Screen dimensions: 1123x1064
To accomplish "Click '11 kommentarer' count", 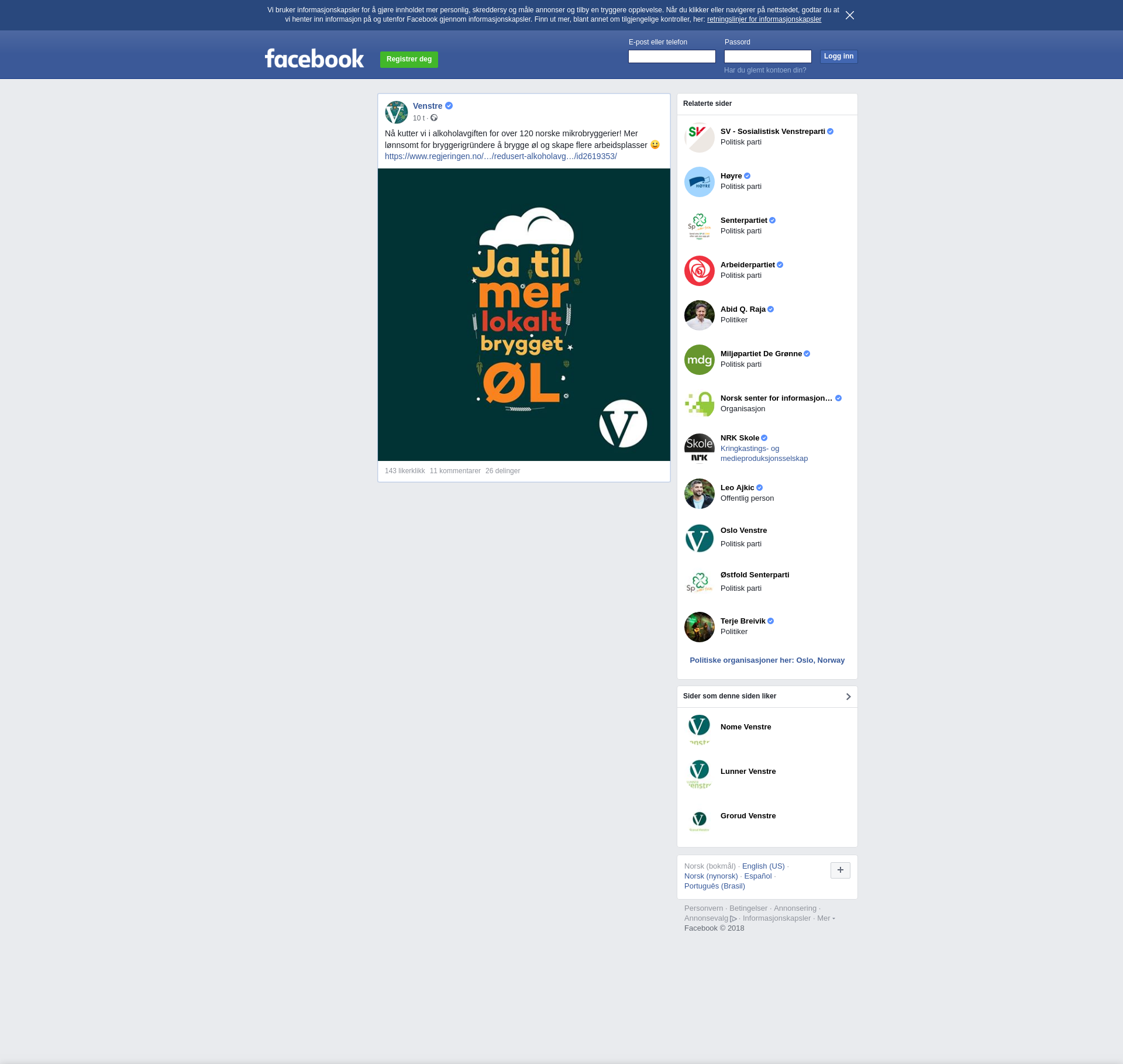I will coord(455,471).
